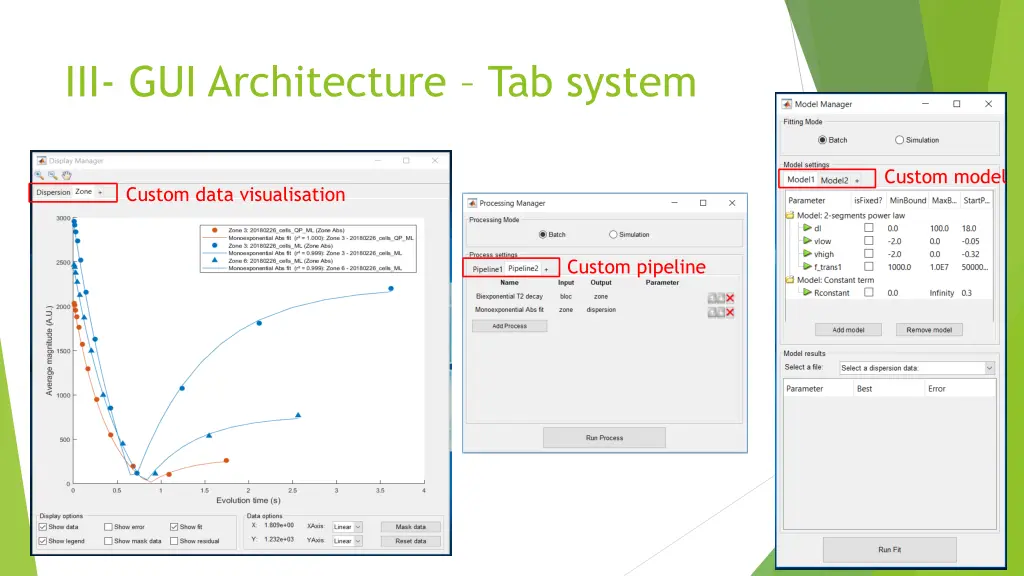Switch to the Model2 tab
Viewport: 1024px width, 576px height.
click(834, 180)
